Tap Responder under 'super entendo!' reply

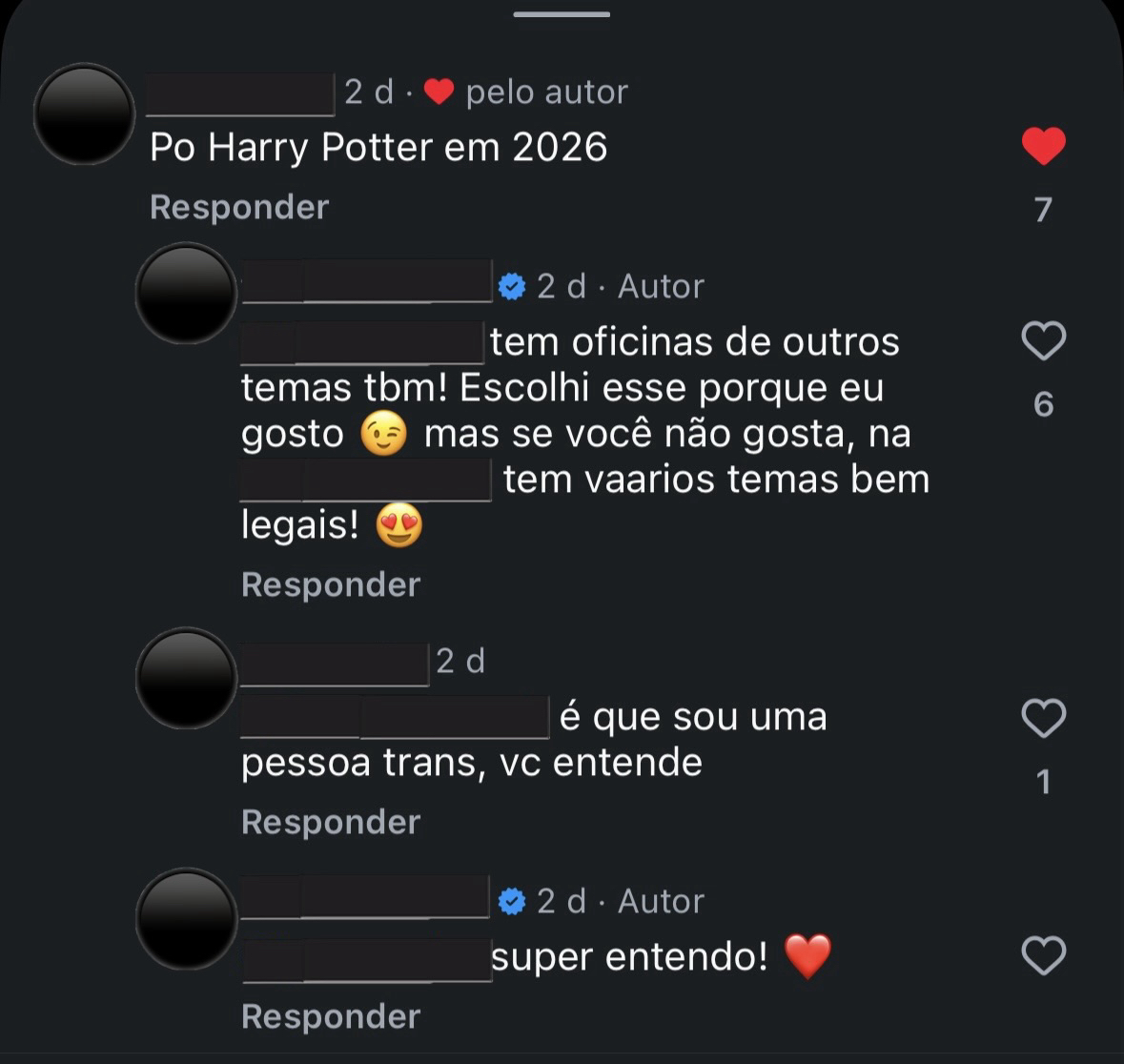click(331, 1016)
